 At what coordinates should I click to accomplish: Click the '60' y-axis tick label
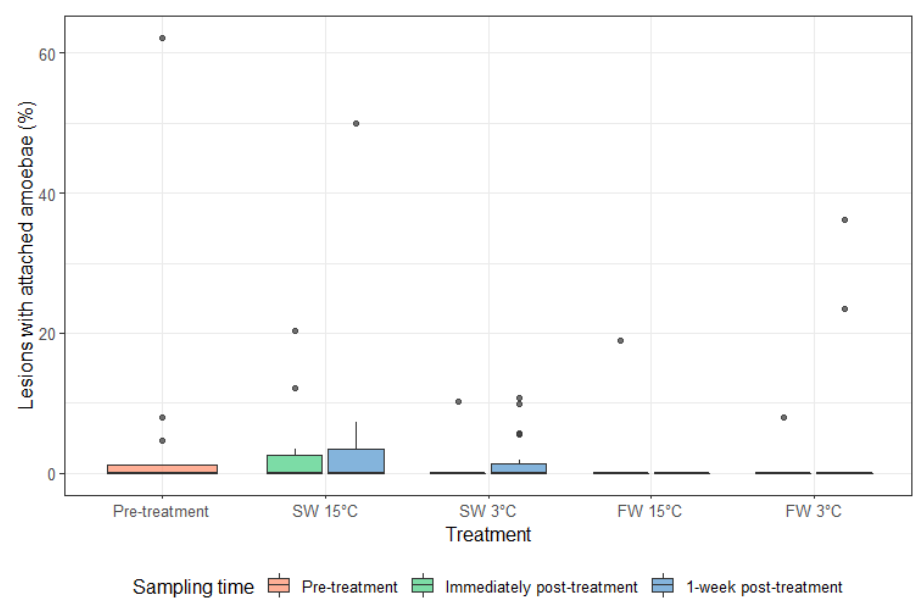(46, 53)
